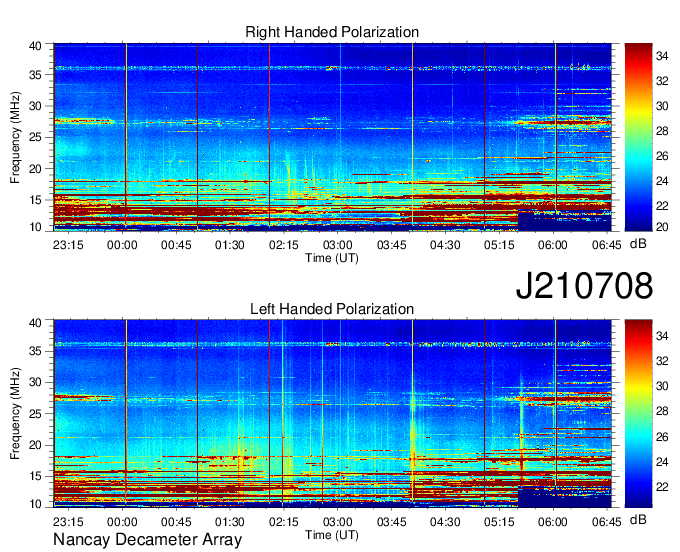Pick 06:45 time tick under Left Handed plot
Viewport: 680px width, 552px height.
click(x=607, y=521)
